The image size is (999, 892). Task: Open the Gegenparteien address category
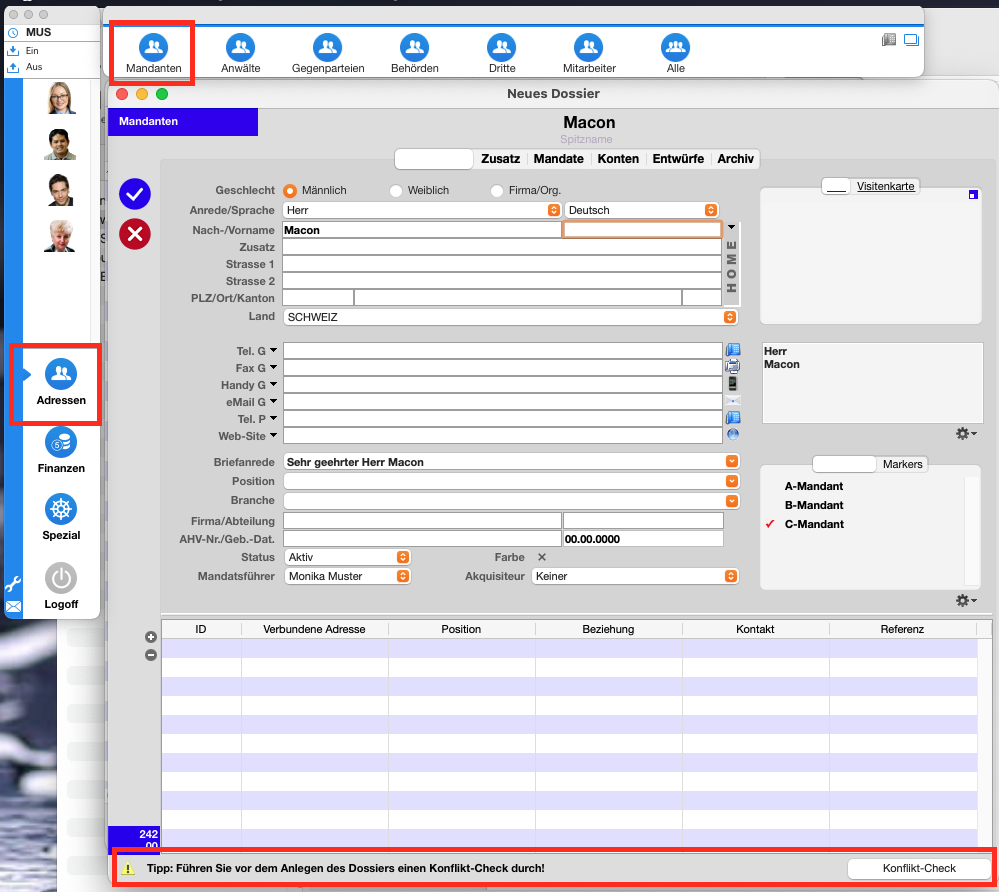[327, 54]
